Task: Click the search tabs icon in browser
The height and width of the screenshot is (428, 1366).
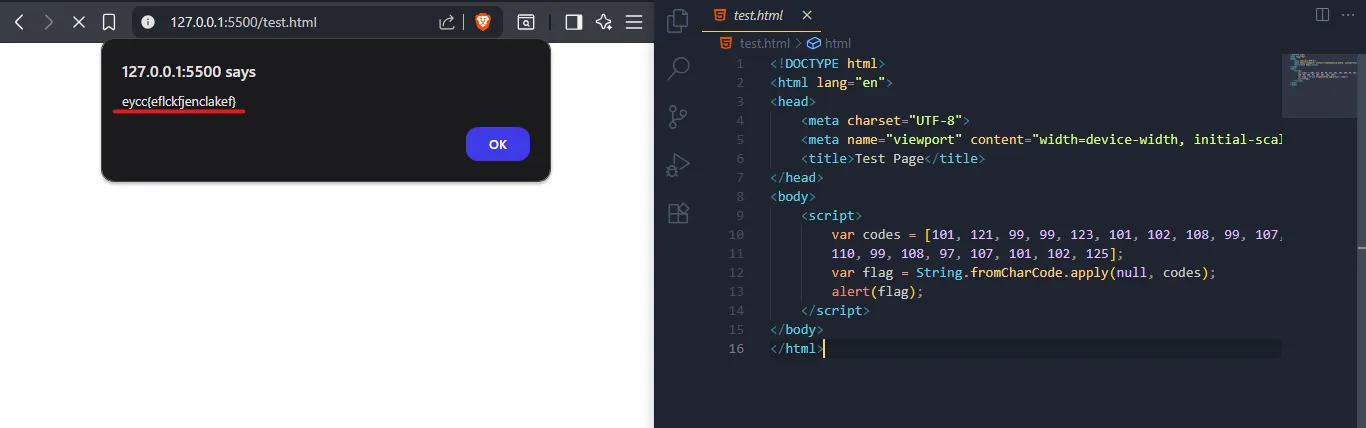Action: 526,21
